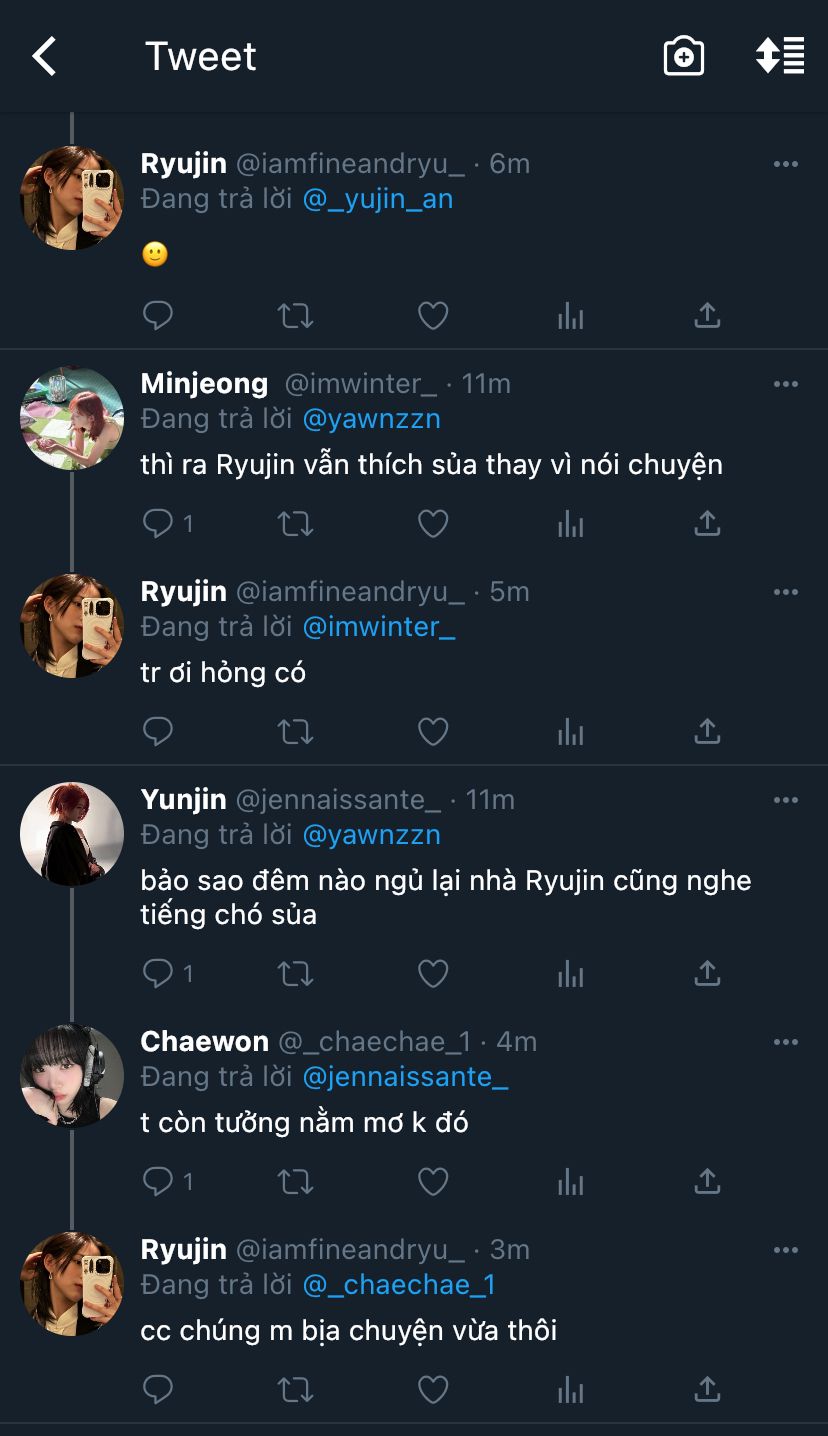The width and height of the screenshot is (828, 1436).
Task: Open three-dot menu on Yunjin's tweet
Action: [x=786, y=800]
